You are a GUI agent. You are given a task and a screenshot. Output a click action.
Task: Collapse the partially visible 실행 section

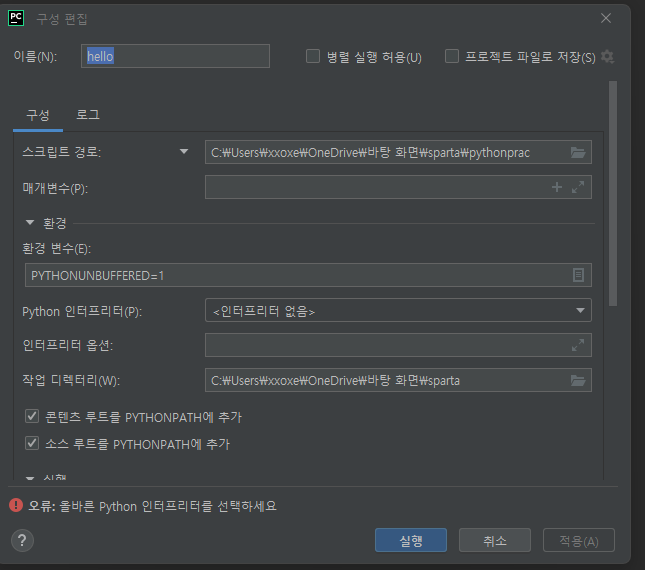coord(30,478)
